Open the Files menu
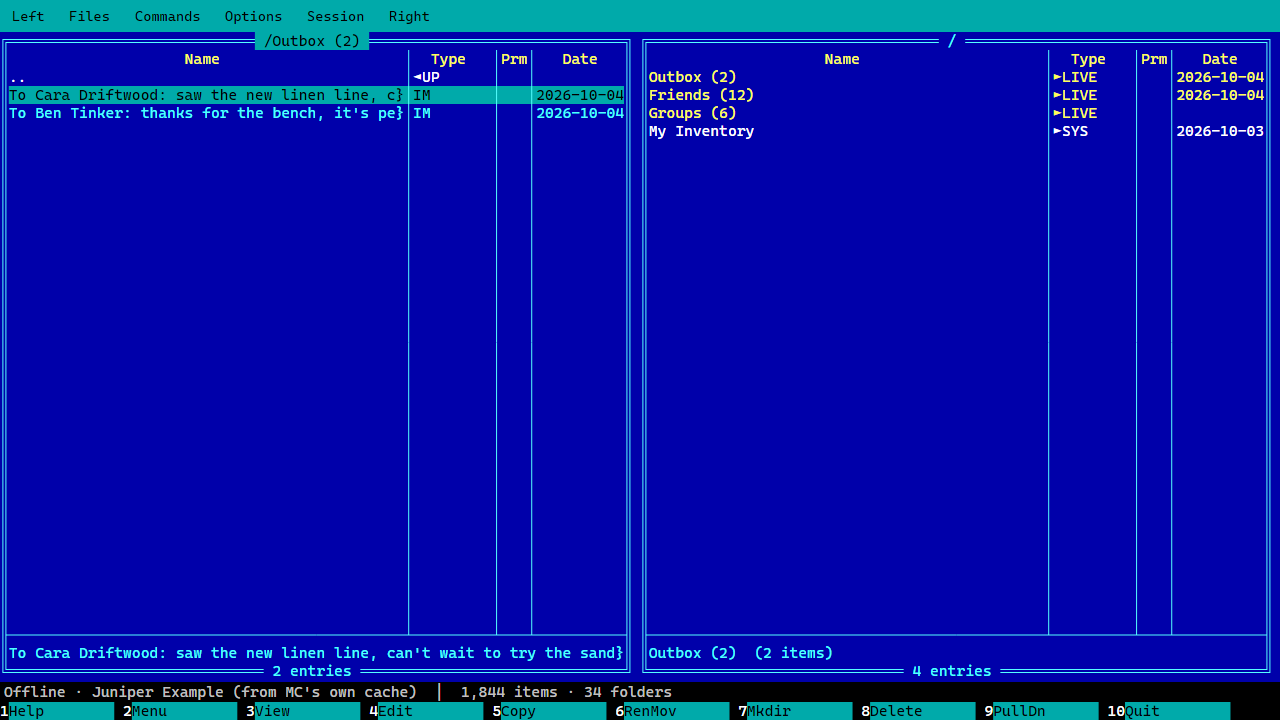This screenshot has width=1280, height=720. click(89, 16)
